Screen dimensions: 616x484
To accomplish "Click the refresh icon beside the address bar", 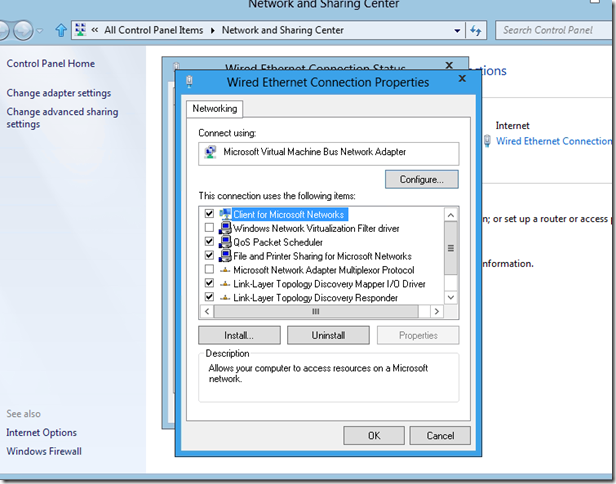I will (476, 30).
